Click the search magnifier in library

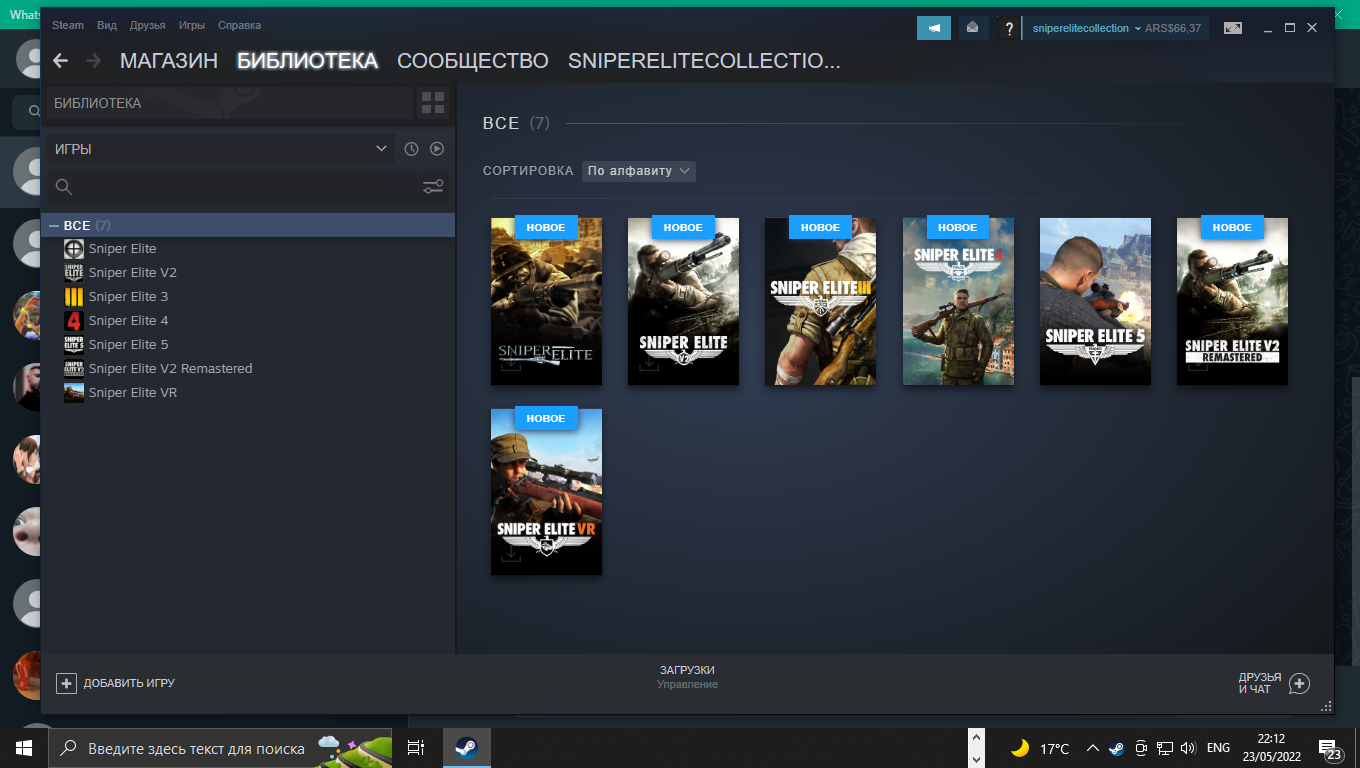[x=63, y=187]
